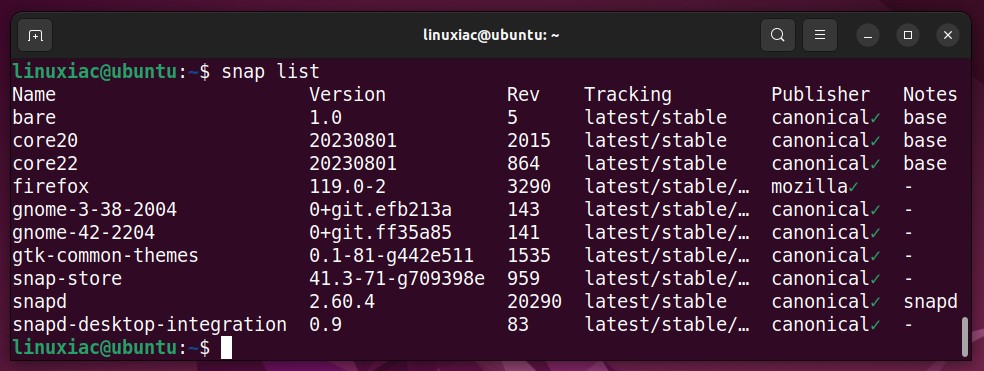Click the firefox snap name

[50, 186]
